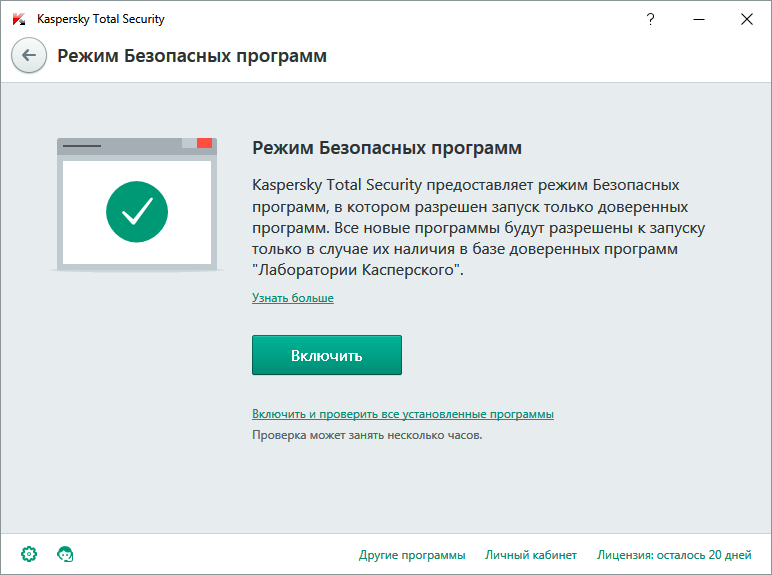Click the red square in the window illustration
Screen dimensions: 772x575
(x=204, y=144)
